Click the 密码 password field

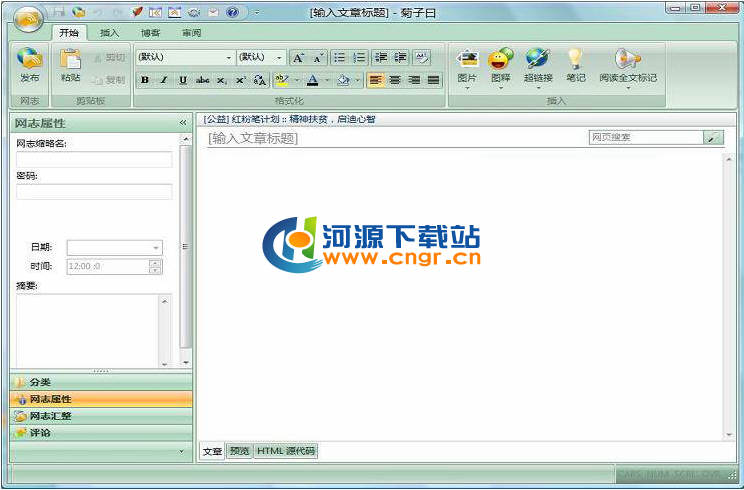coord(94,192)
